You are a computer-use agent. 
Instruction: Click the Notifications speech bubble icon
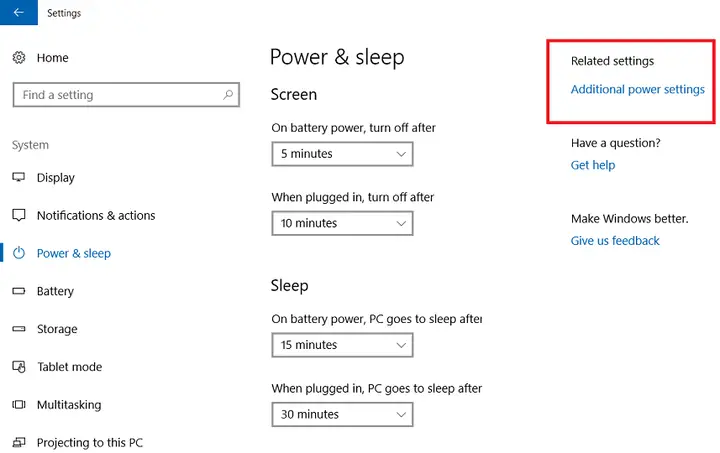[19, 215]
